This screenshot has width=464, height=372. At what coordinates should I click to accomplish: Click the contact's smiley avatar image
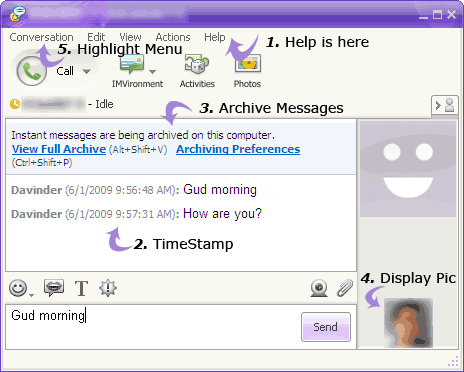(408, 169)
